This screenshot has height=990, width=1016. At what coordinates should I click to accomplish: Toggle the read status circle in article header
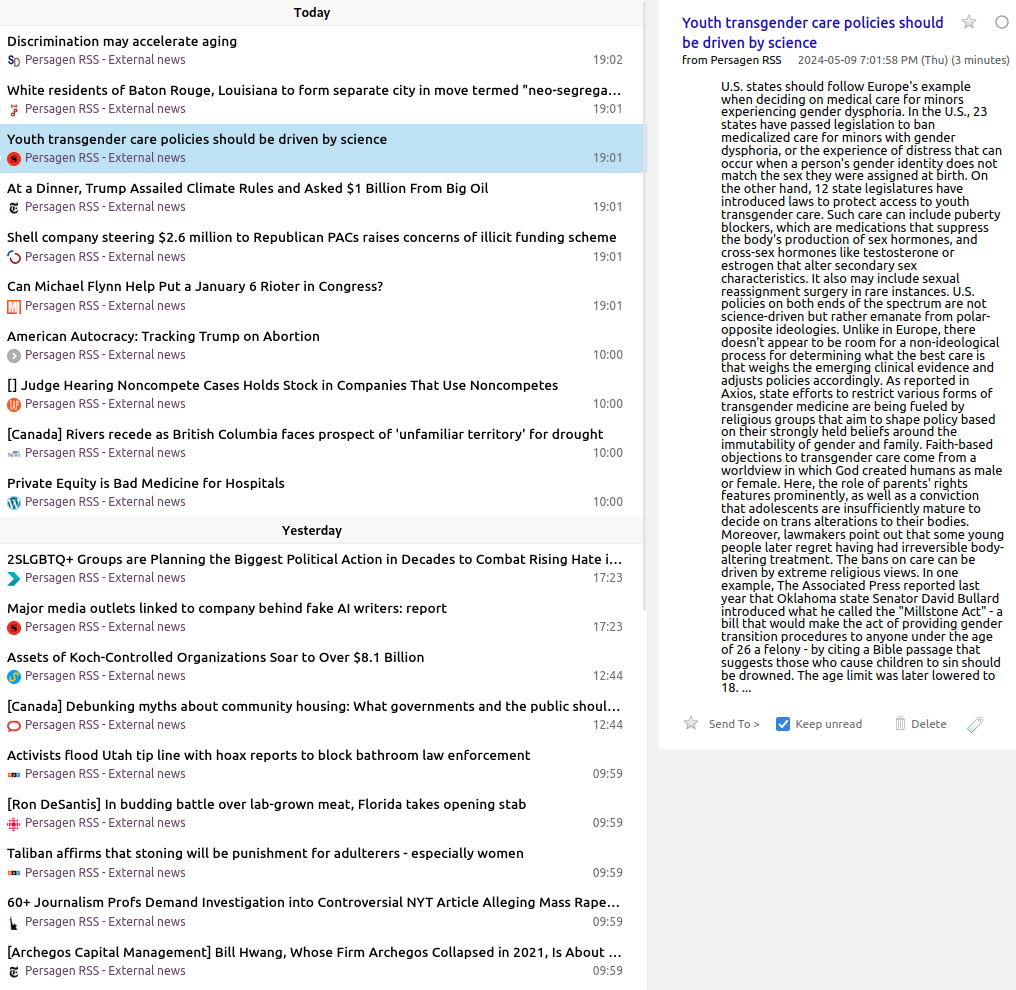click(1002, 23)
